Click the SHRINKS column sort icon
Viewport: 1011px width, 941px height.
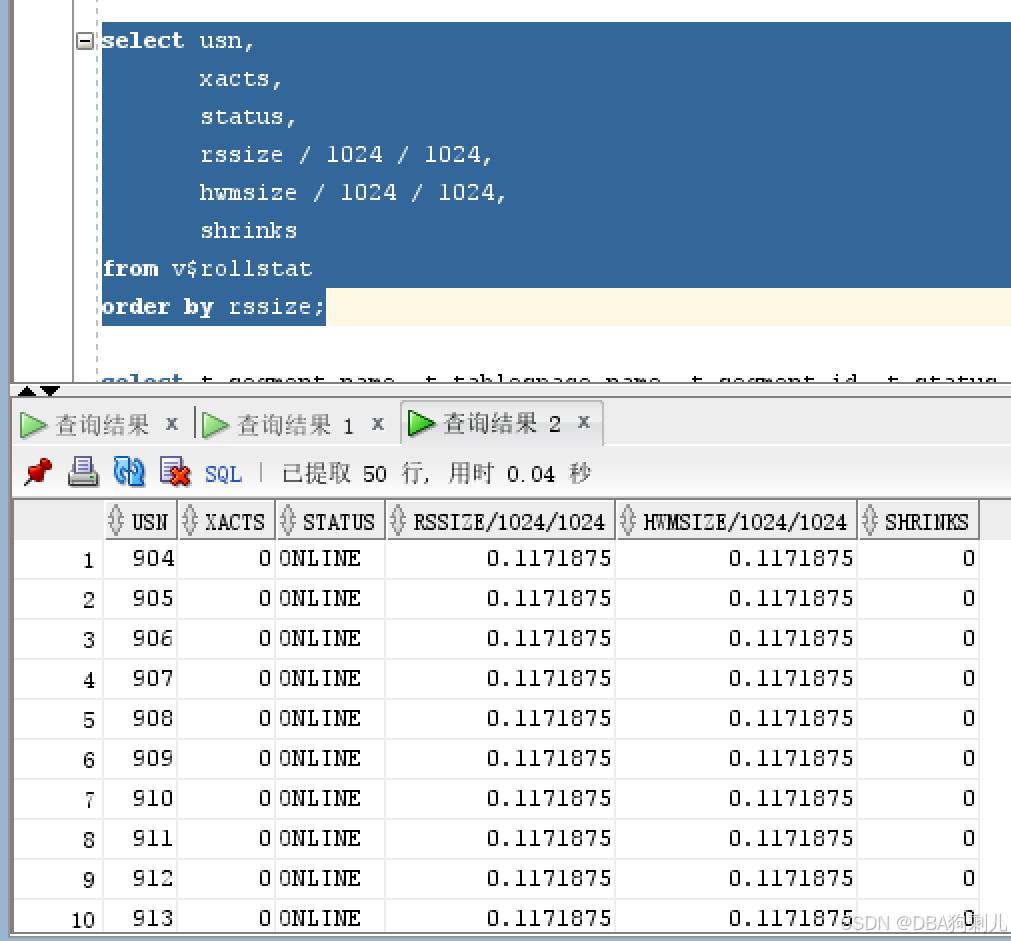pyautogui.click(x=869, y=521)
